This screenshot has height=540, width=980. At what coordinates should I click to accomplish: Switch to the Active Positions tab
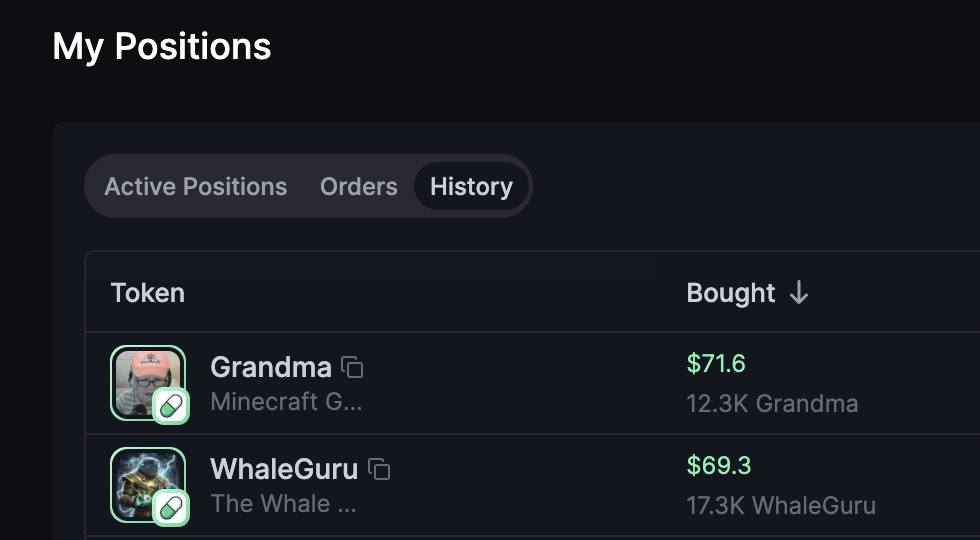(196, 187)
